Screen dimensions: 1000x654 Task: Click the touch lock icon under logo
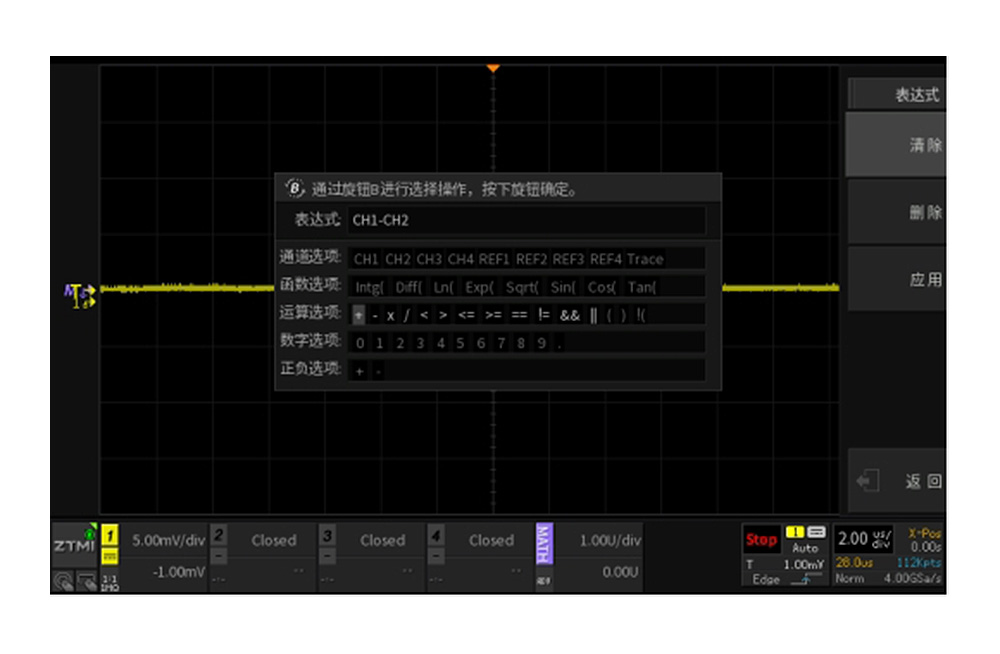click(x=64, y=579)
